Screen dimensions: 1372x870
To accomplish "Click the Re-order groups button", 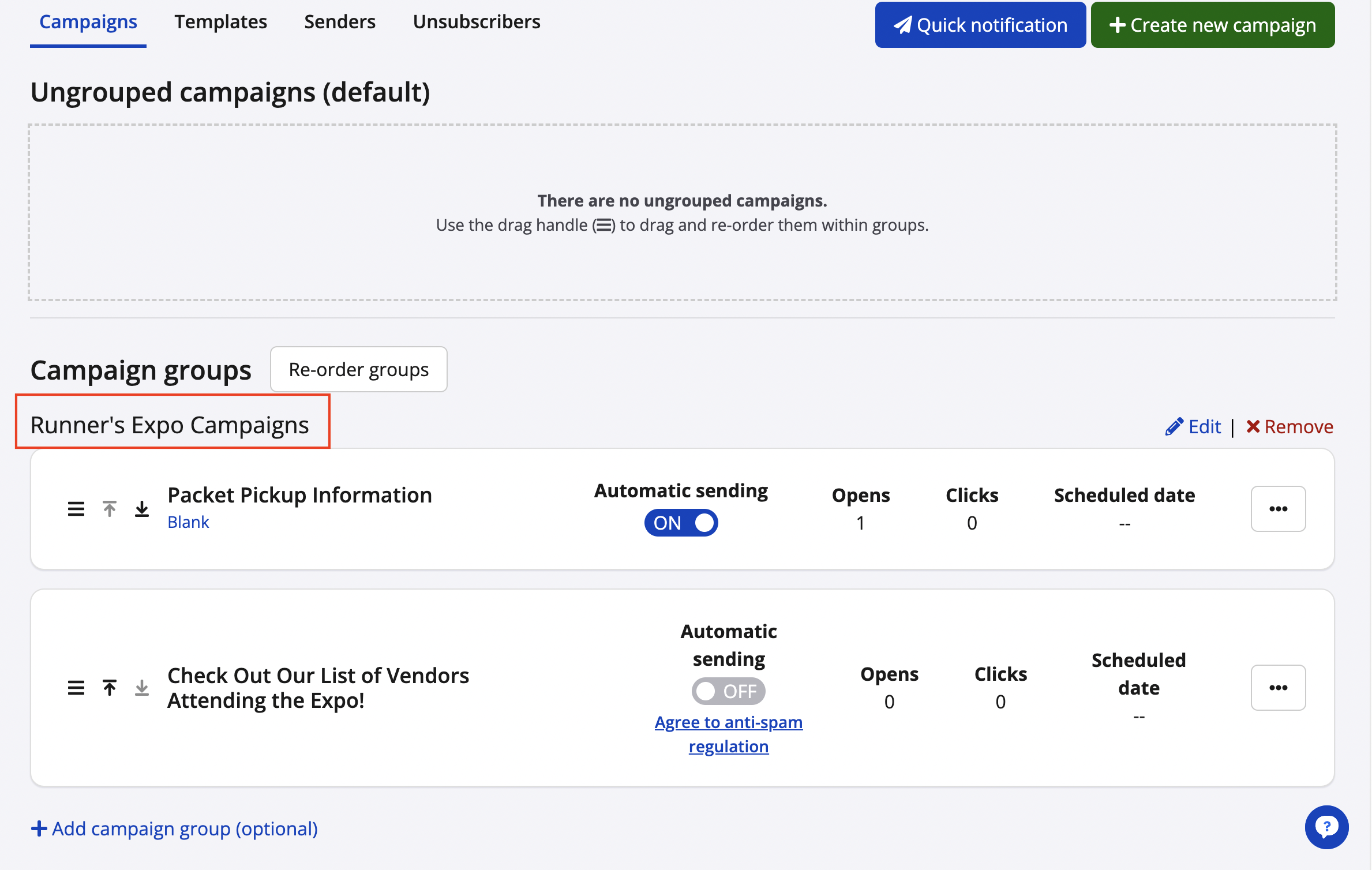I will pyautogui.click(x=358, y=369).
